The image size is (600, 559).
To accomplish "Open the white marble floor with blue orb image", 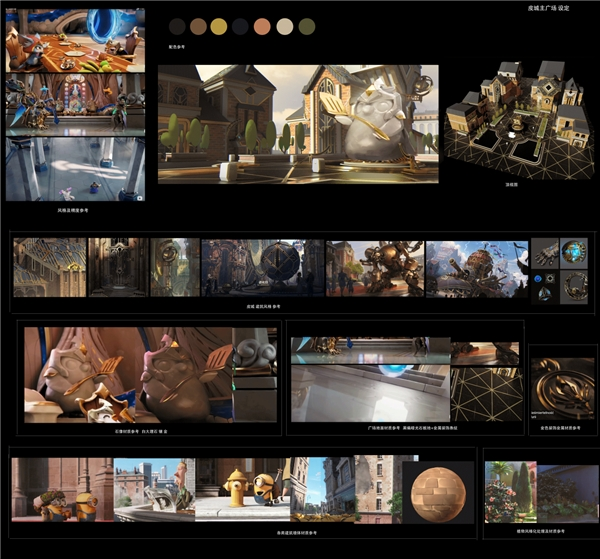I will point(370,393).
